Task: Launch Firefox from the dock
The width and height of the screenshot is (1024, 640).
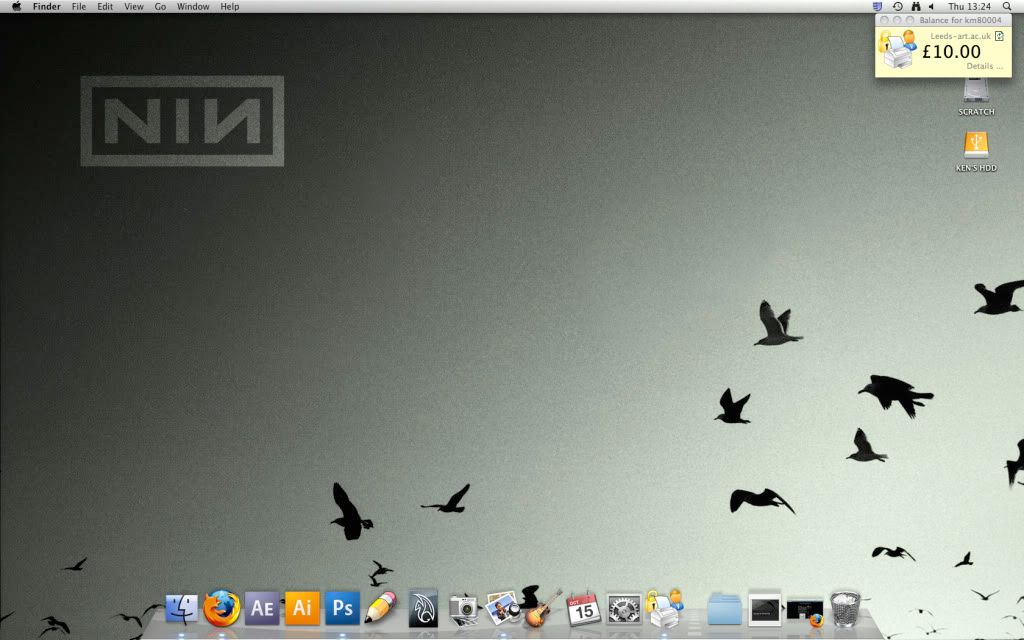Action: 221,609
